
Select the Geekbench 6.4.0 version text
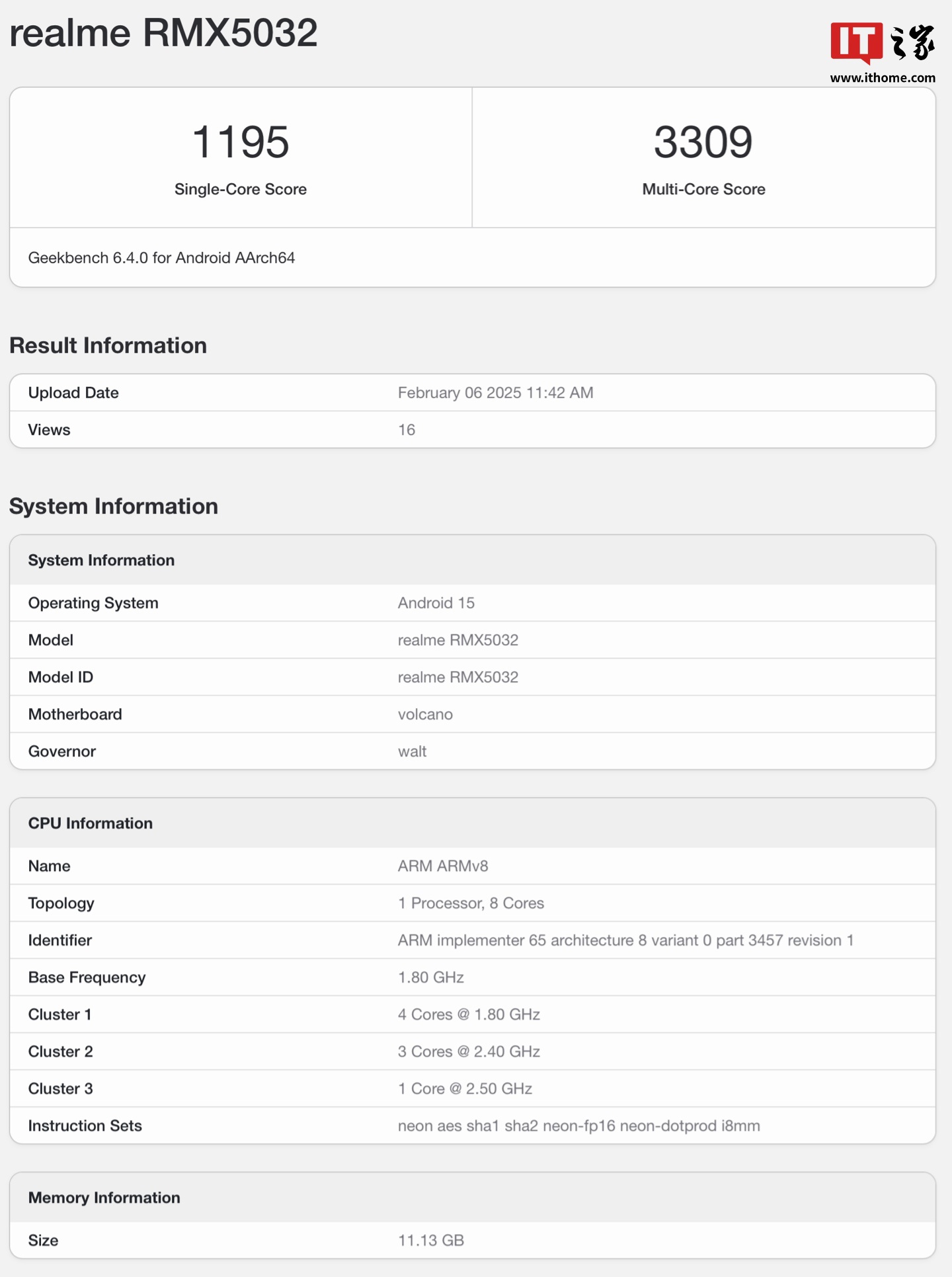pyautogui.click(x=161, y=258)
